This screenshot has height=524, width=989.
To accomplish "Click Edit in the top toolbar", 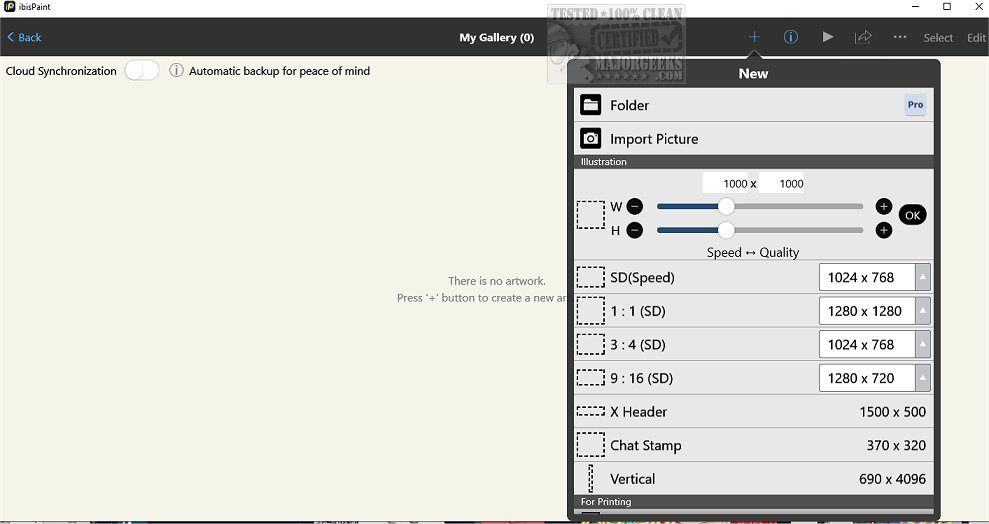I will [x=976, y=38].
